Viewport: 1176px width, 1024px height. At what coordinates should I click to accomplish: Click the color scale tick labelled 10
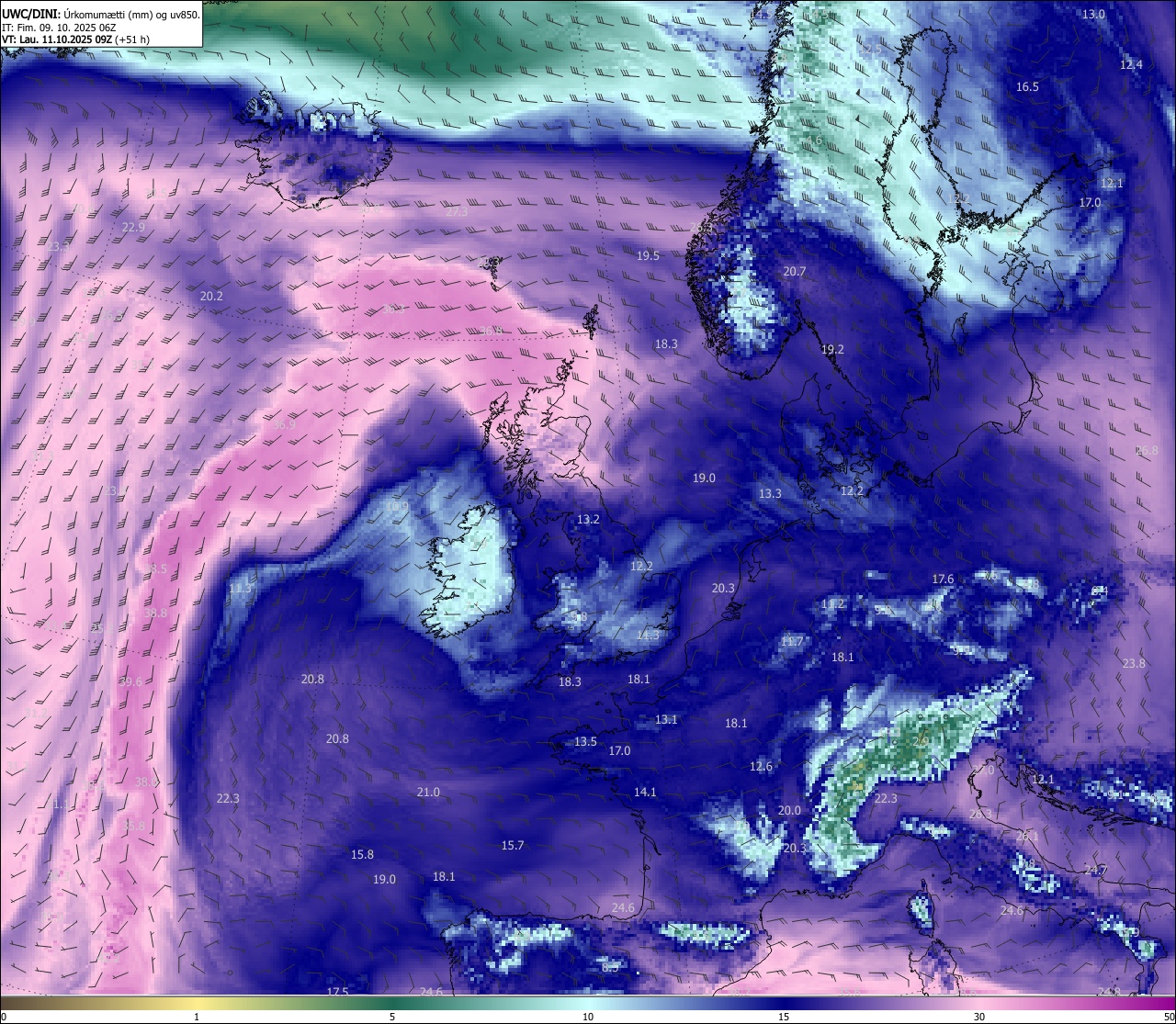[x=588, y=1016]
